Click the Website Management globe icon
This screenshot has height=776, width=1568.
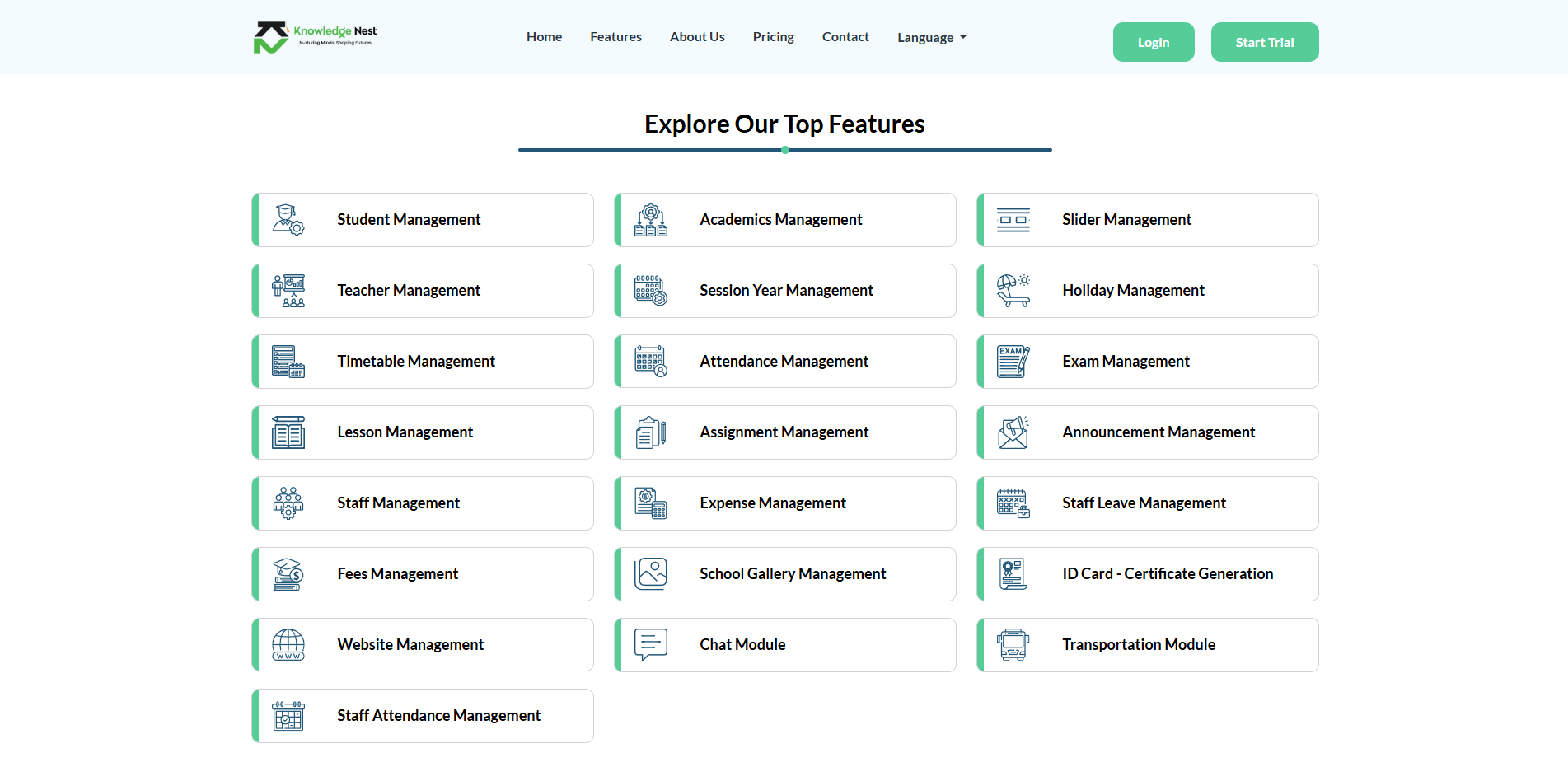(x=288, y=645)
